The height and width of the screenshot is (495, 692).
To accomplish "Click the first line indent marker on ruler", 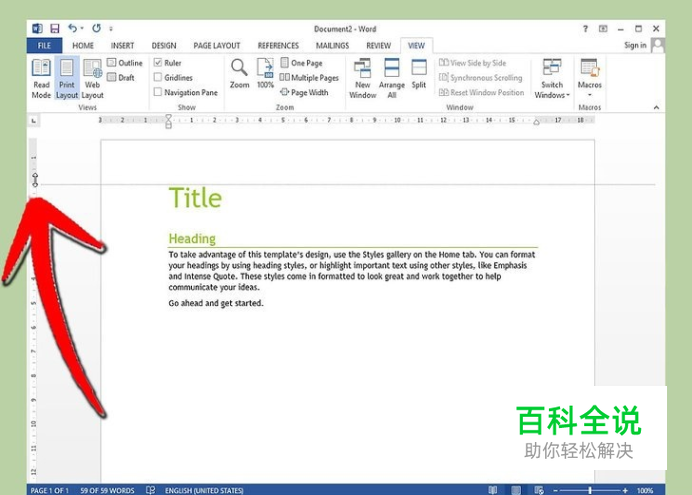I will (169, 117).
